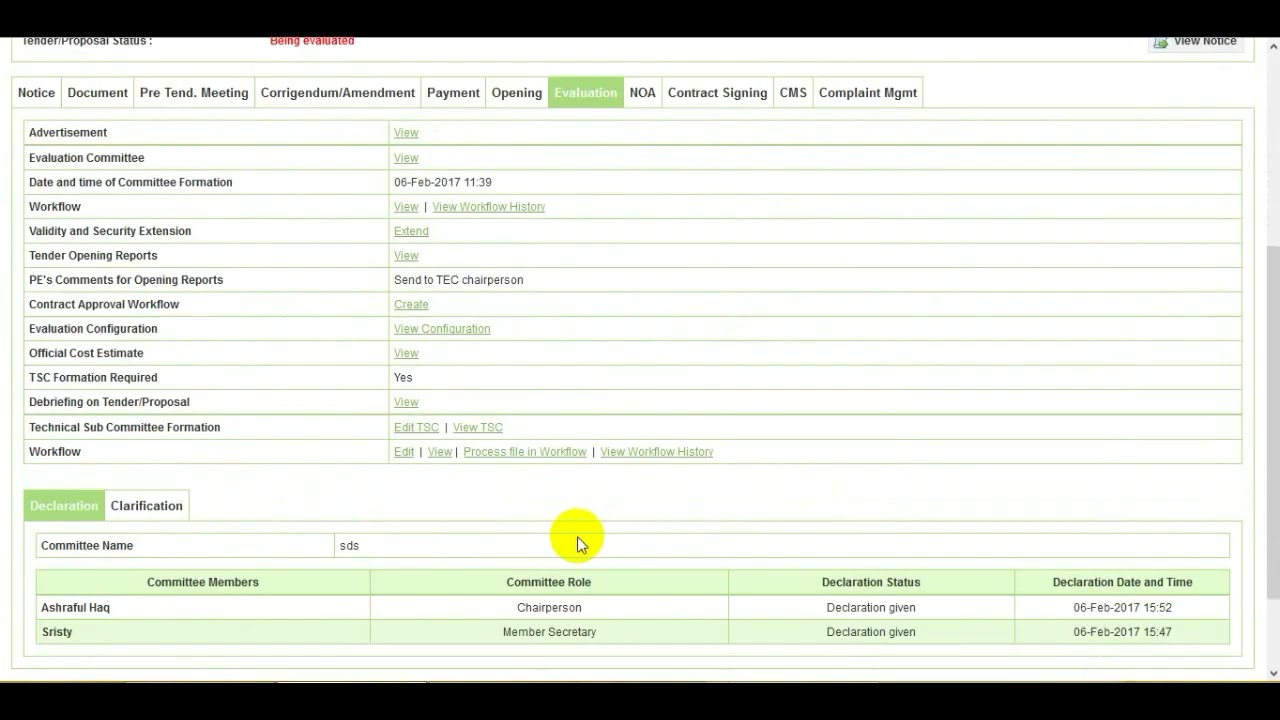Image resolution: width=1280 pixels, height=720 pixels.
Task: Click the scrollbar down arrow
Action: pyautogui.click(x=1272, y=673)
